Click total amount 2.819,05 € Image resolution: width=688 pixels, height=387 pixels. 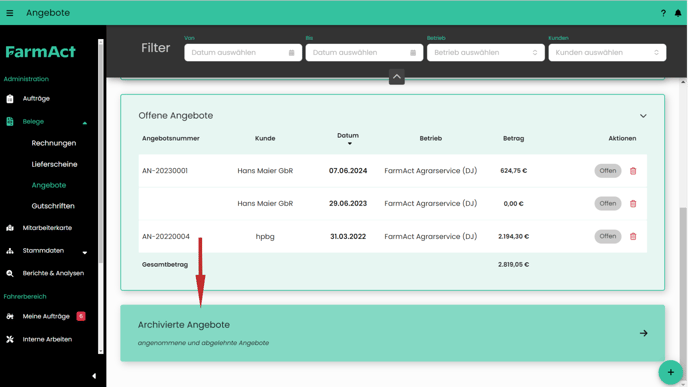(x=513, y=265)
